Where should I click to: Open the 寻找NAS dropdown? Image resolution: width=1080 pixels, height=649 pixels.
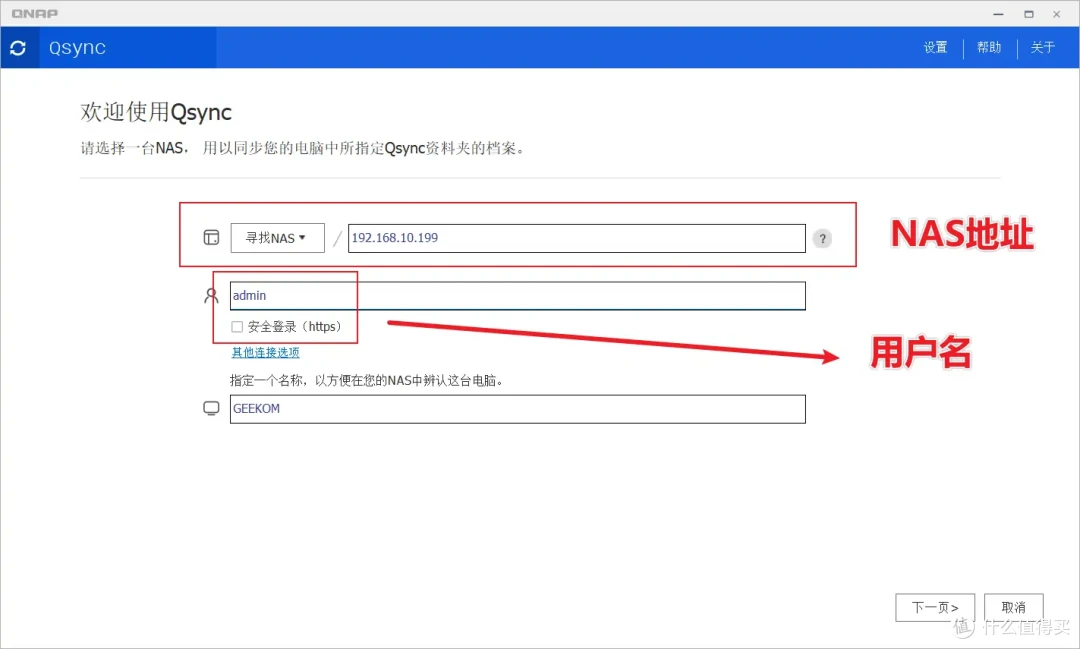tap(278, 238)
